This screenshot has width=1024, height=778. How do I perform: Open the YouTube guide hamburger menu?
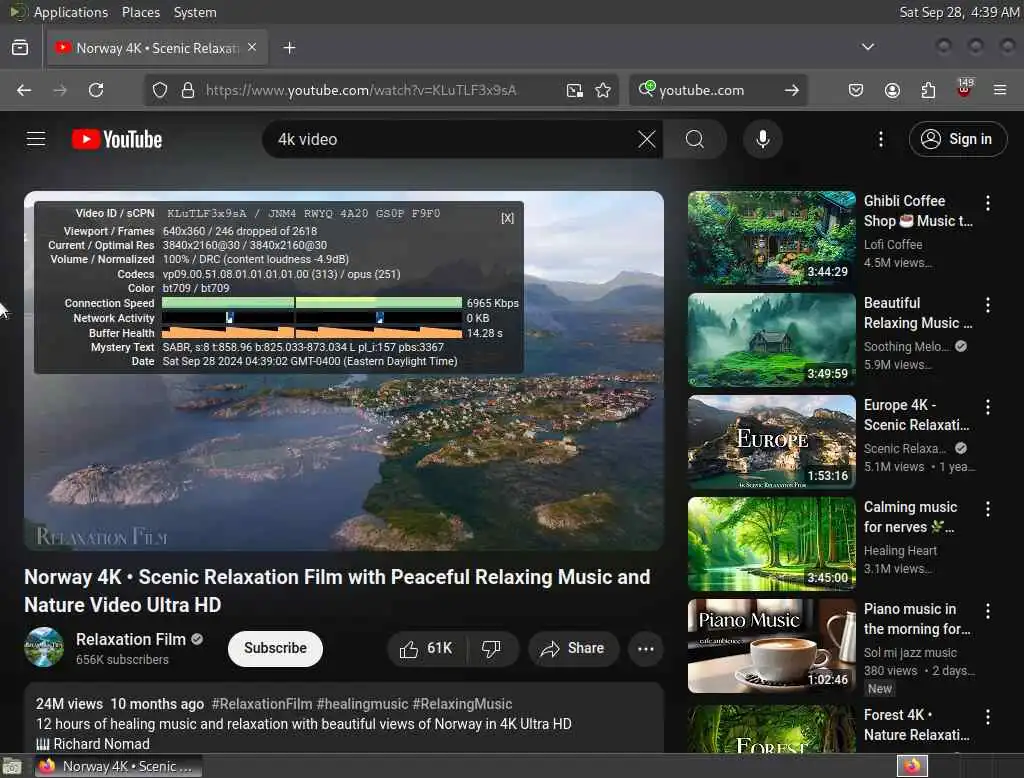36,139
